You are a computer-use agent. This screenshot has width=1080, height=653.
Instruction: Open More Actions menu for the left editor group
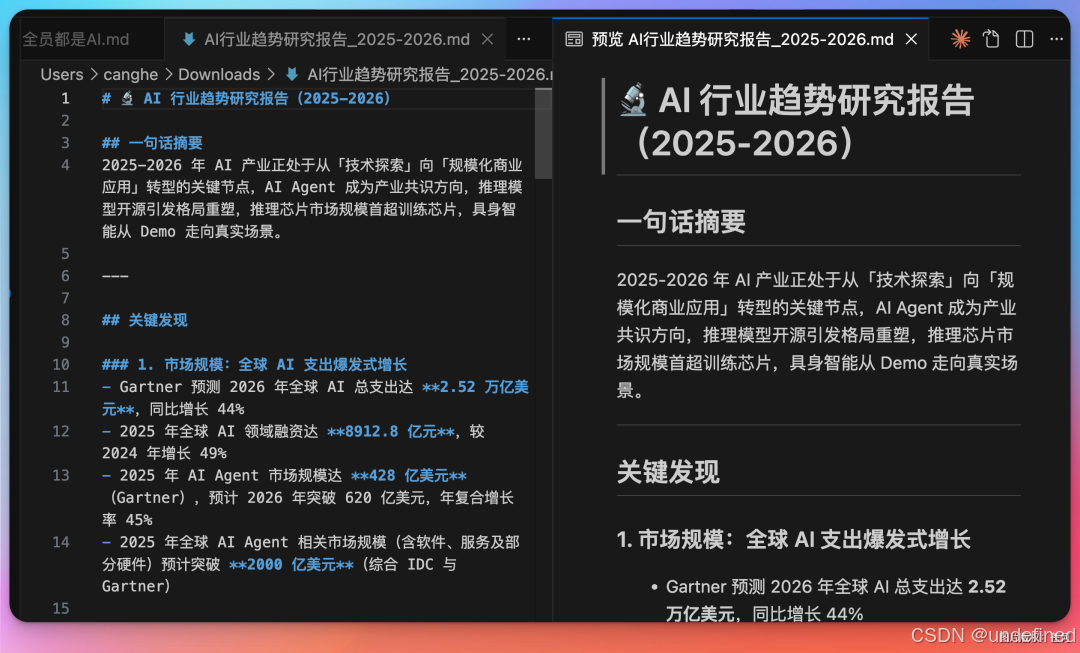coord(523,39)
